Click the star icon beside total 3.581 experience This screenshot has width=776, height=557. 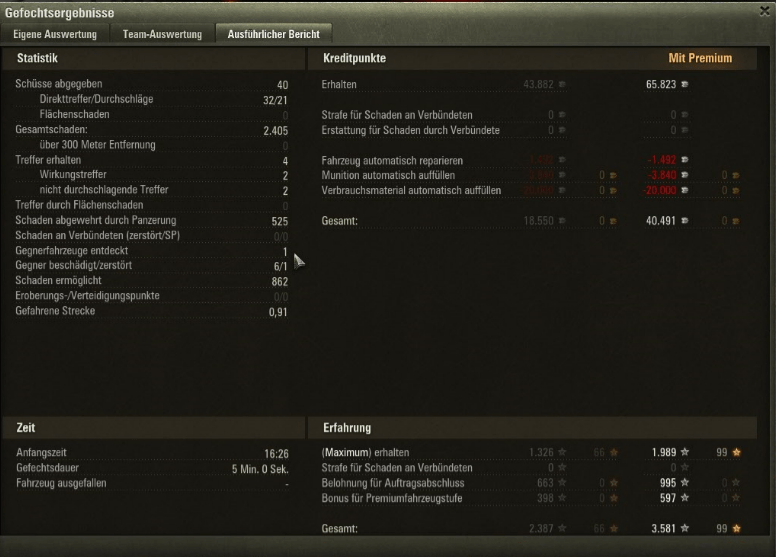pyautogui.click(x=685, y=528)
